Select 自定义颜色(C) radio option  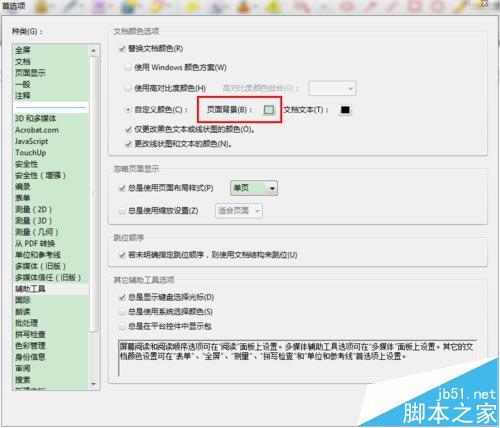[128, 109]
